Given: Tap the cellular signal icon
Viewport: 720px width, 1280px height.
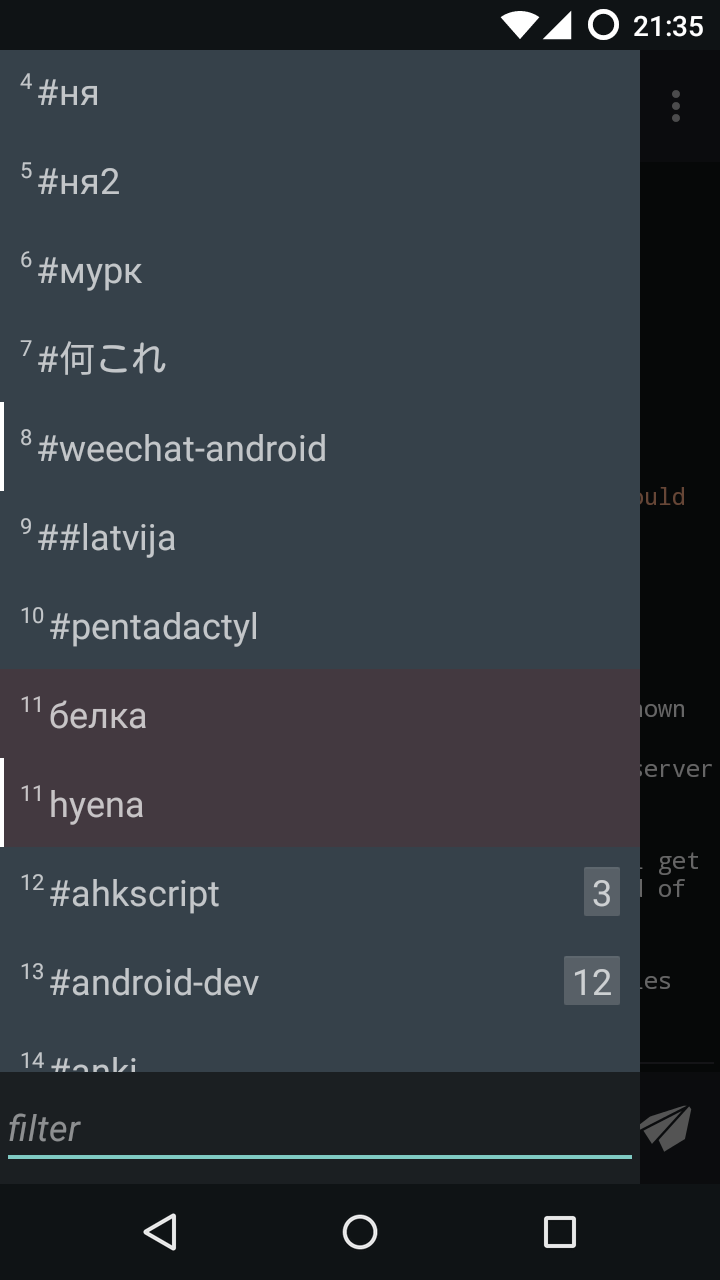Looking at the screenshot, I should [560, 25].
